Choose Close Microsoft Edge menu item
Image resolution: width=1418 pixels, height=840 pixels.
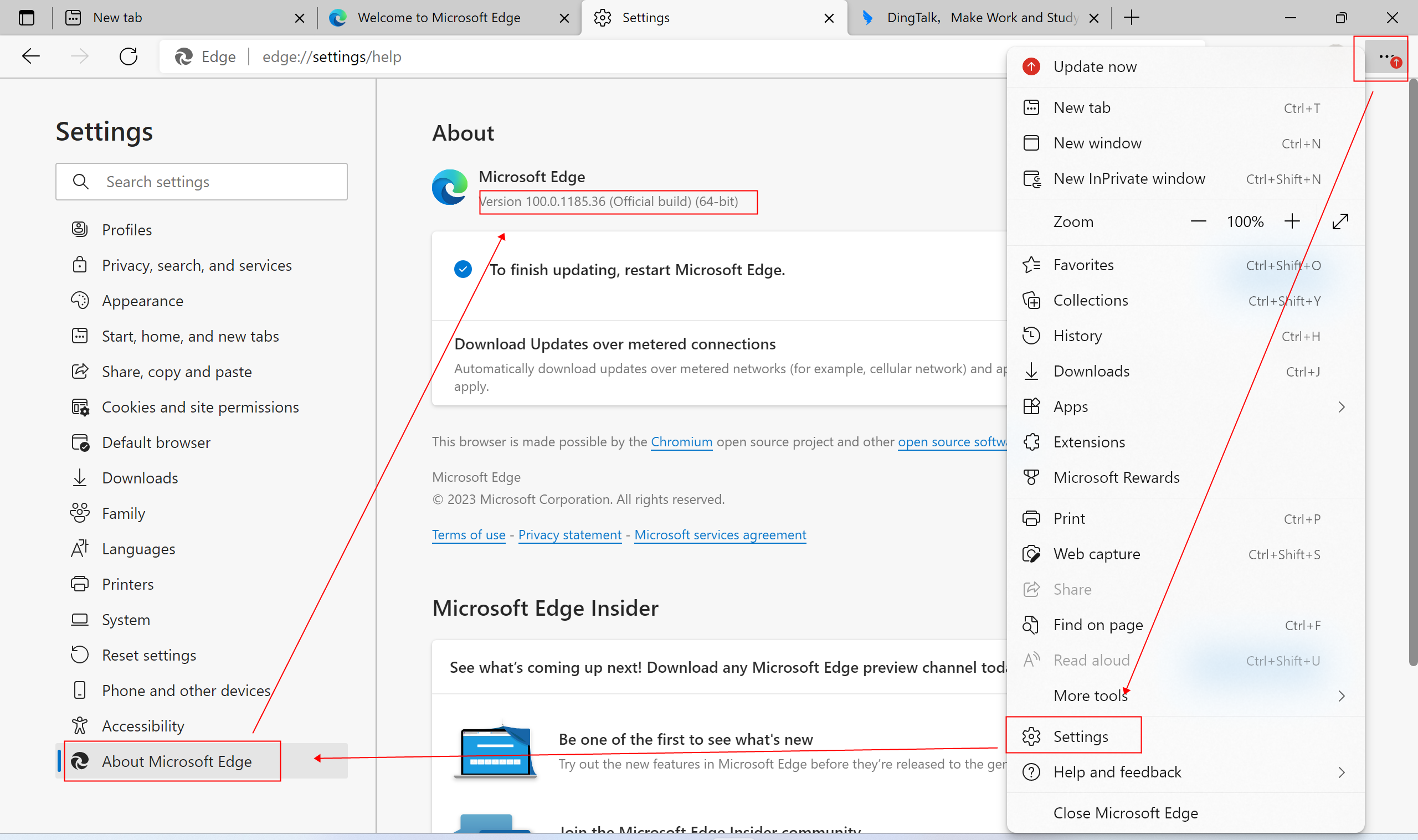(x=1186, y=813)
